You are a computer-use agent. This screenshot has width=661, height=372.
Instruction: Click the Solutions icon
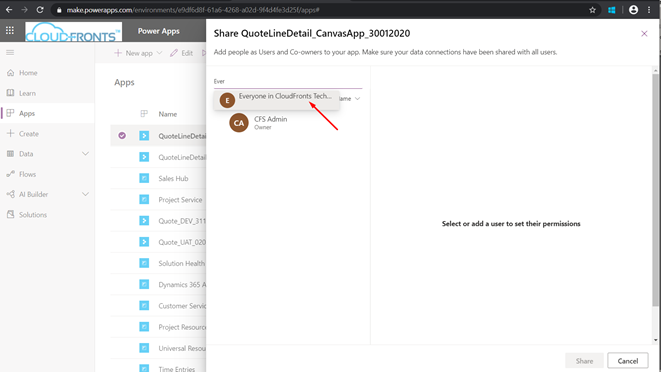point(11,214)
